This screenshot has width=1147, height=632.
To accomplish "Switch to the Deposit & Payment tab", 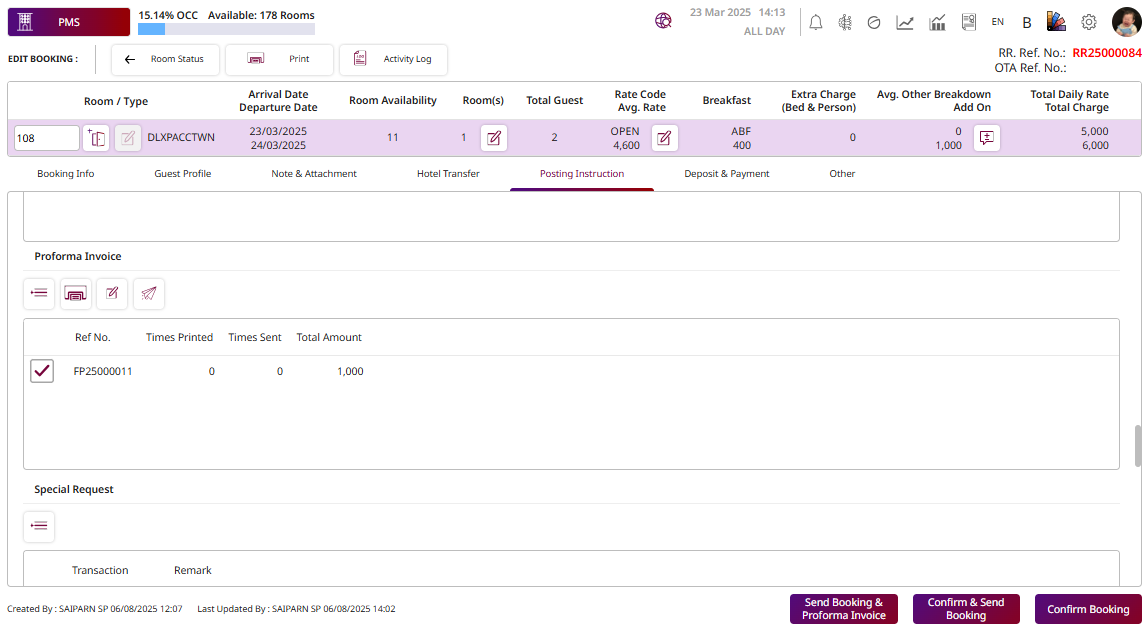I will (726, 174).
